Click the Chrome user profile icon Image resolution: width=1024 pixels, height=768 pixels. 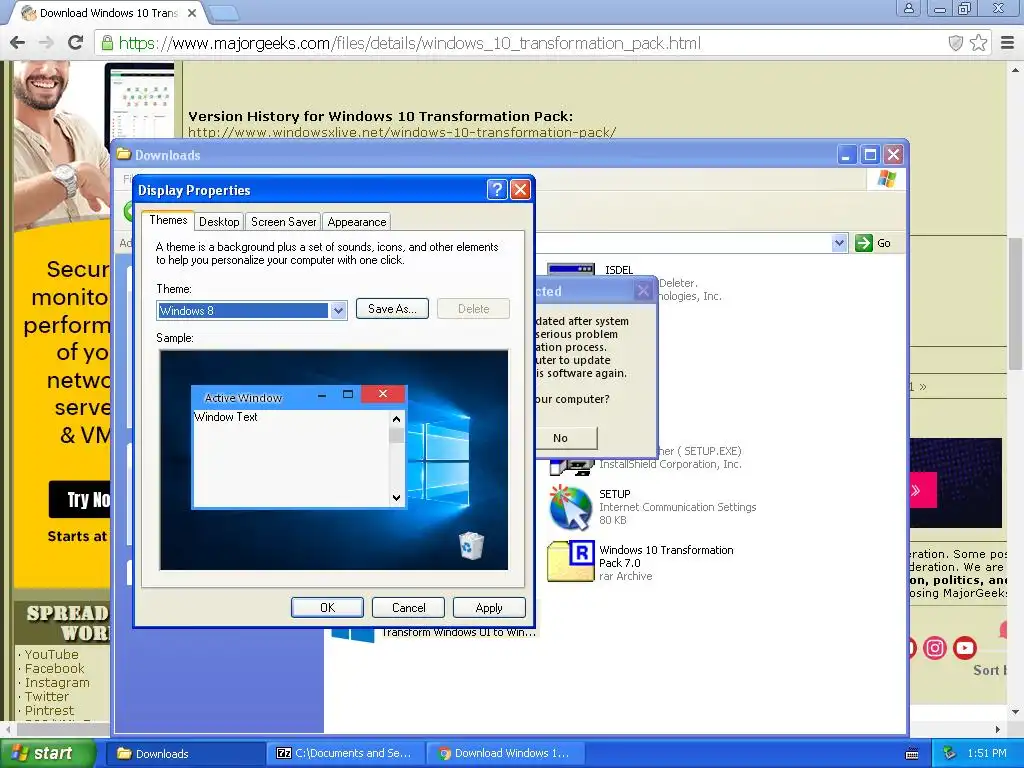tap(908, 8)
